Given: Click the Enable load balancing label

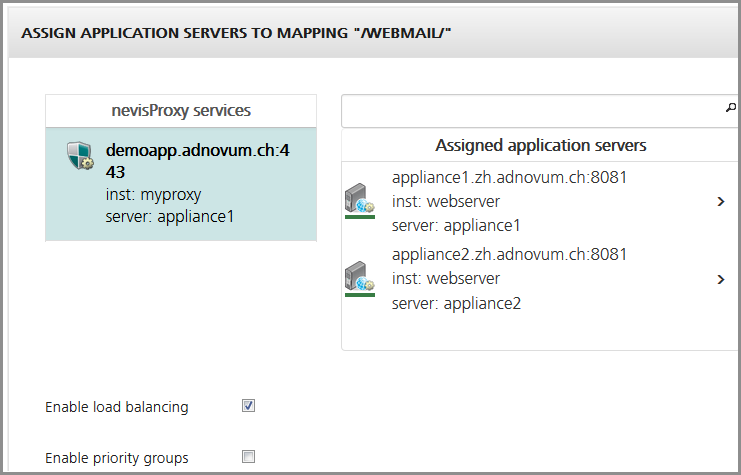Looking at the screenshot, I should tap(117, 407).
